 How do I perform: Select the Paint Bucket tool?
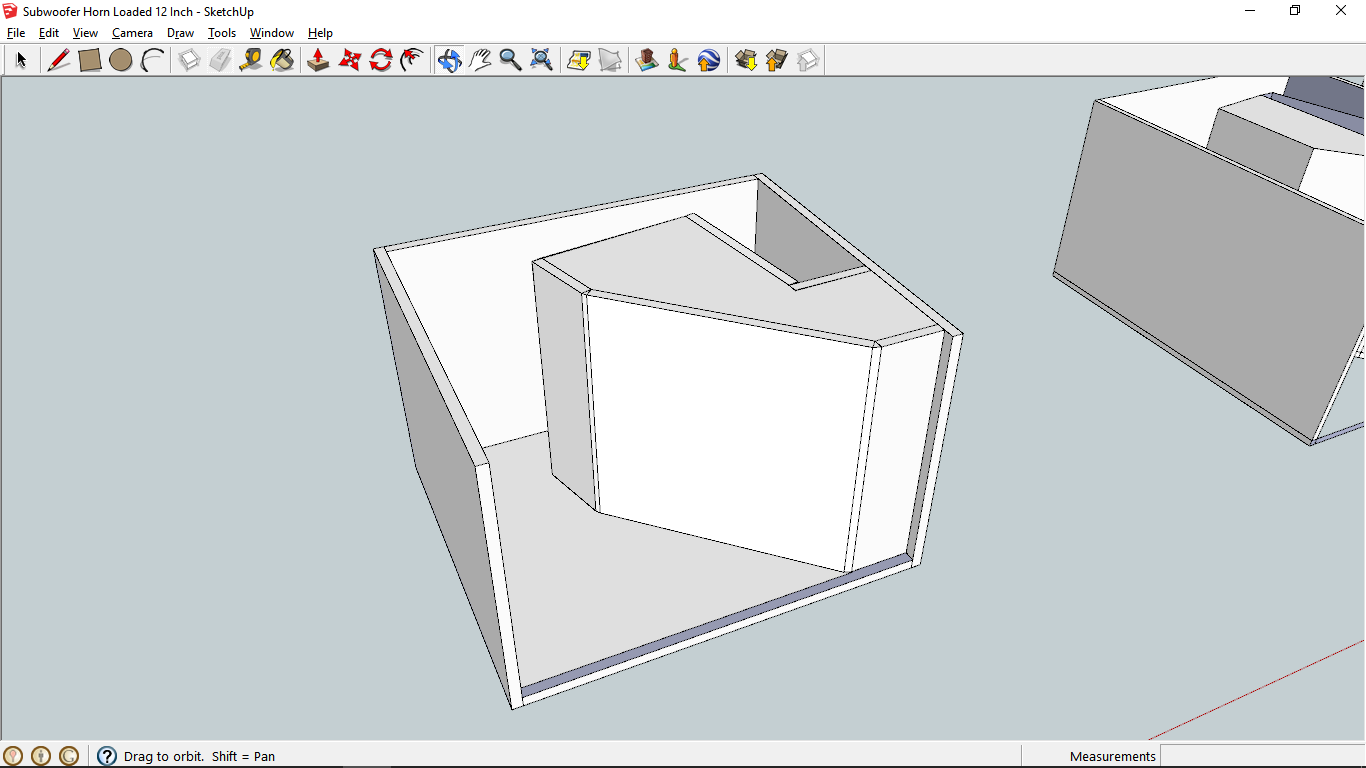click(282, 60)
